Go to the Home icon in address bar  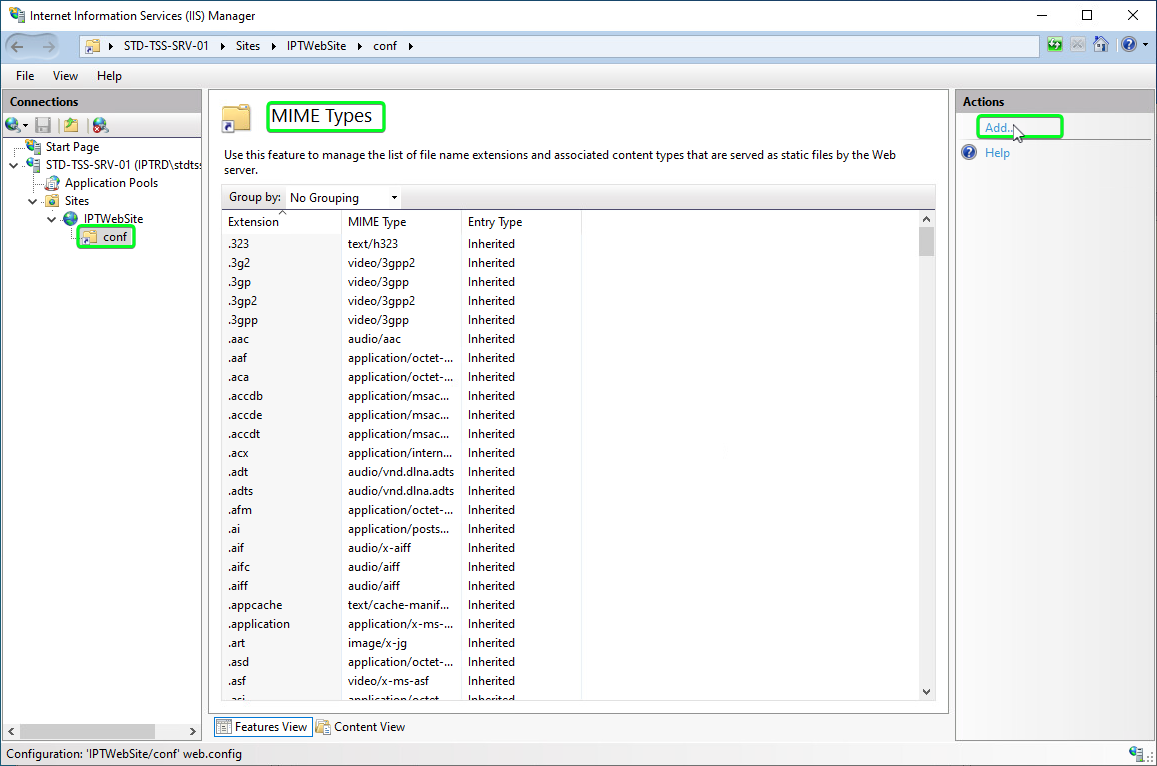click(1101, 45)
